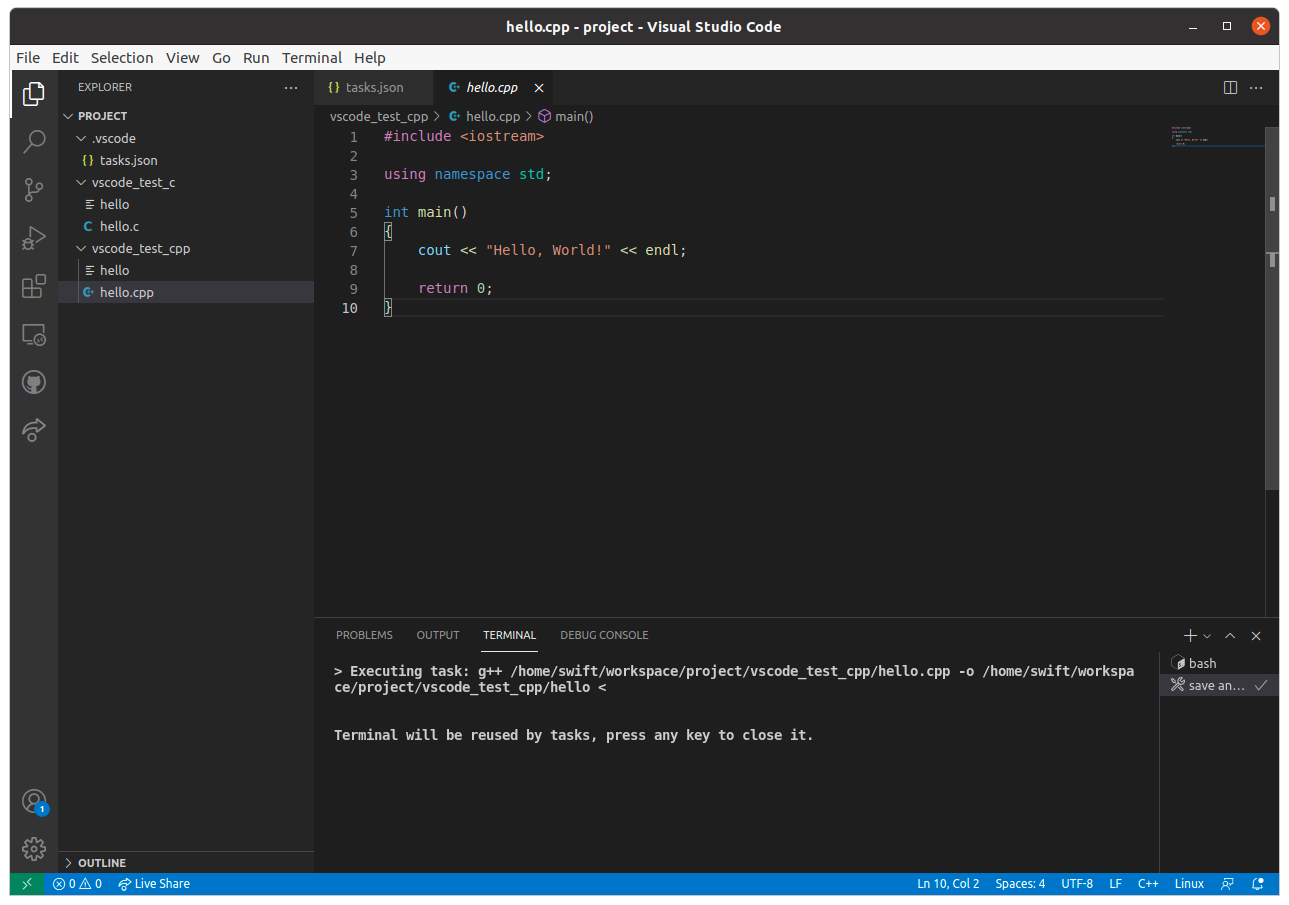Open the Edit menu
This screenshot has width=1289, height=905.
[x=65, y=58]
